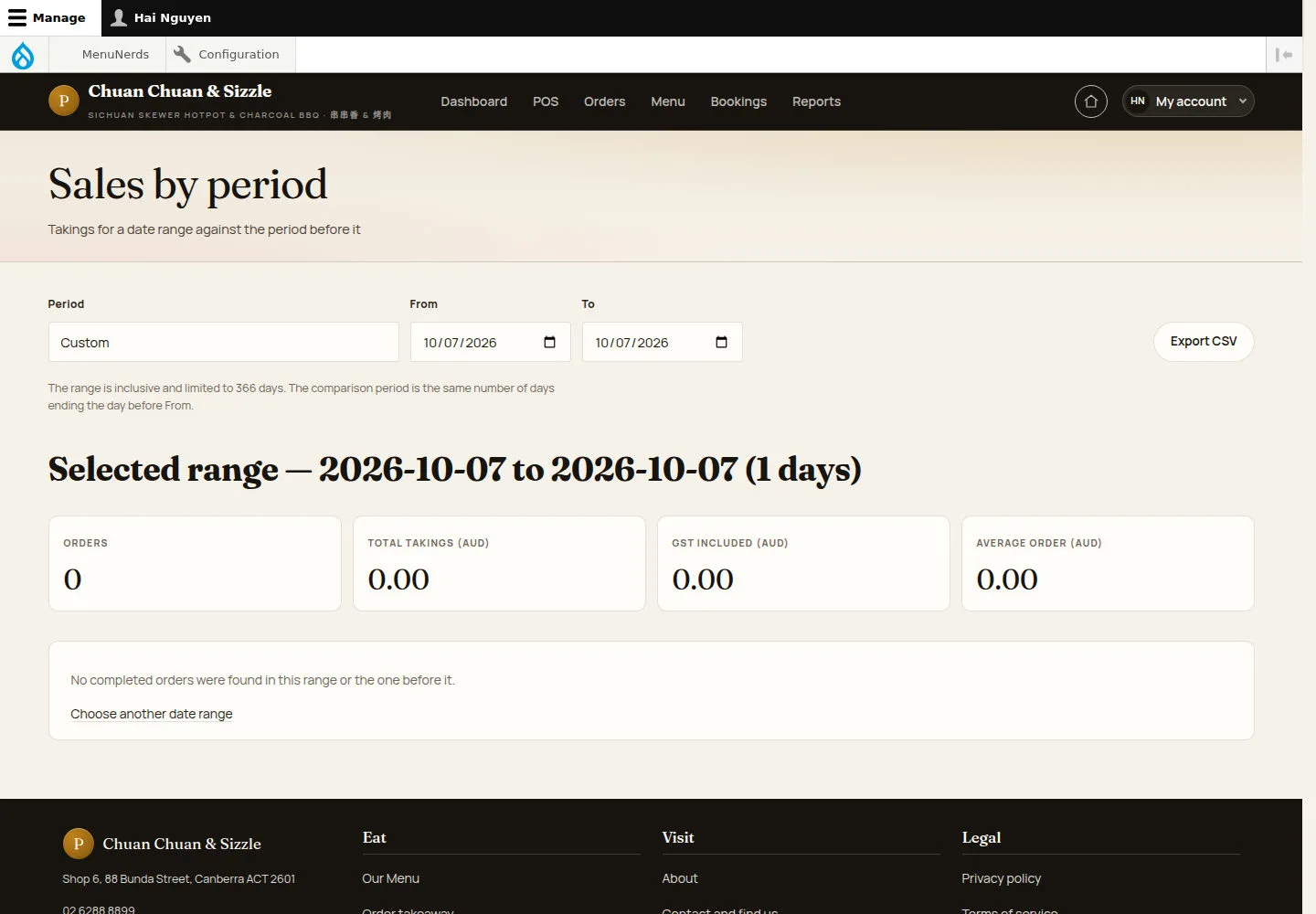1316x914 pixels.
Task: Open Reports navigation item
Action: 816,101
